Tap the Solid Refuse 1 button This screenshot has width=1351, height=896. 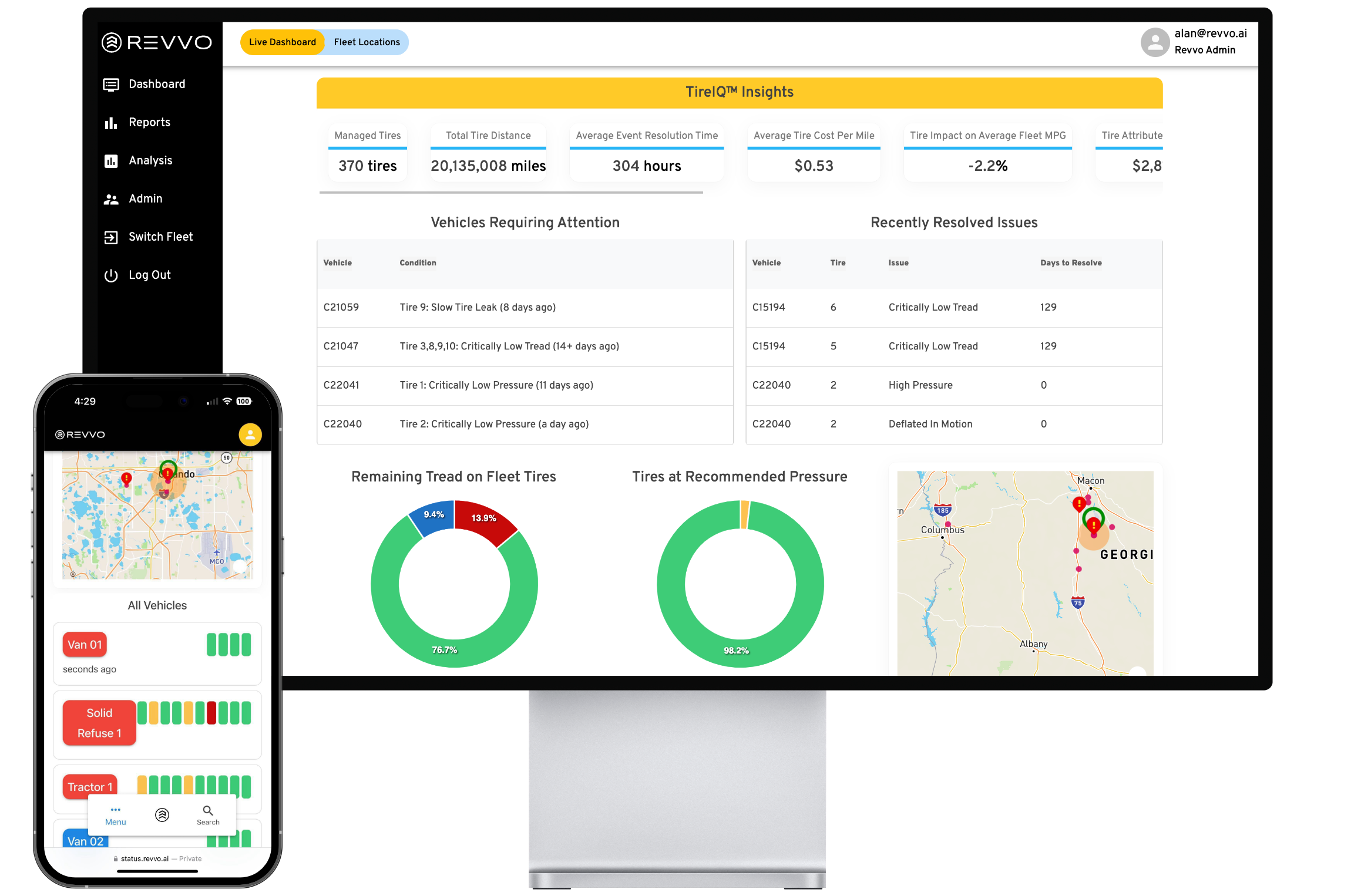99,723
